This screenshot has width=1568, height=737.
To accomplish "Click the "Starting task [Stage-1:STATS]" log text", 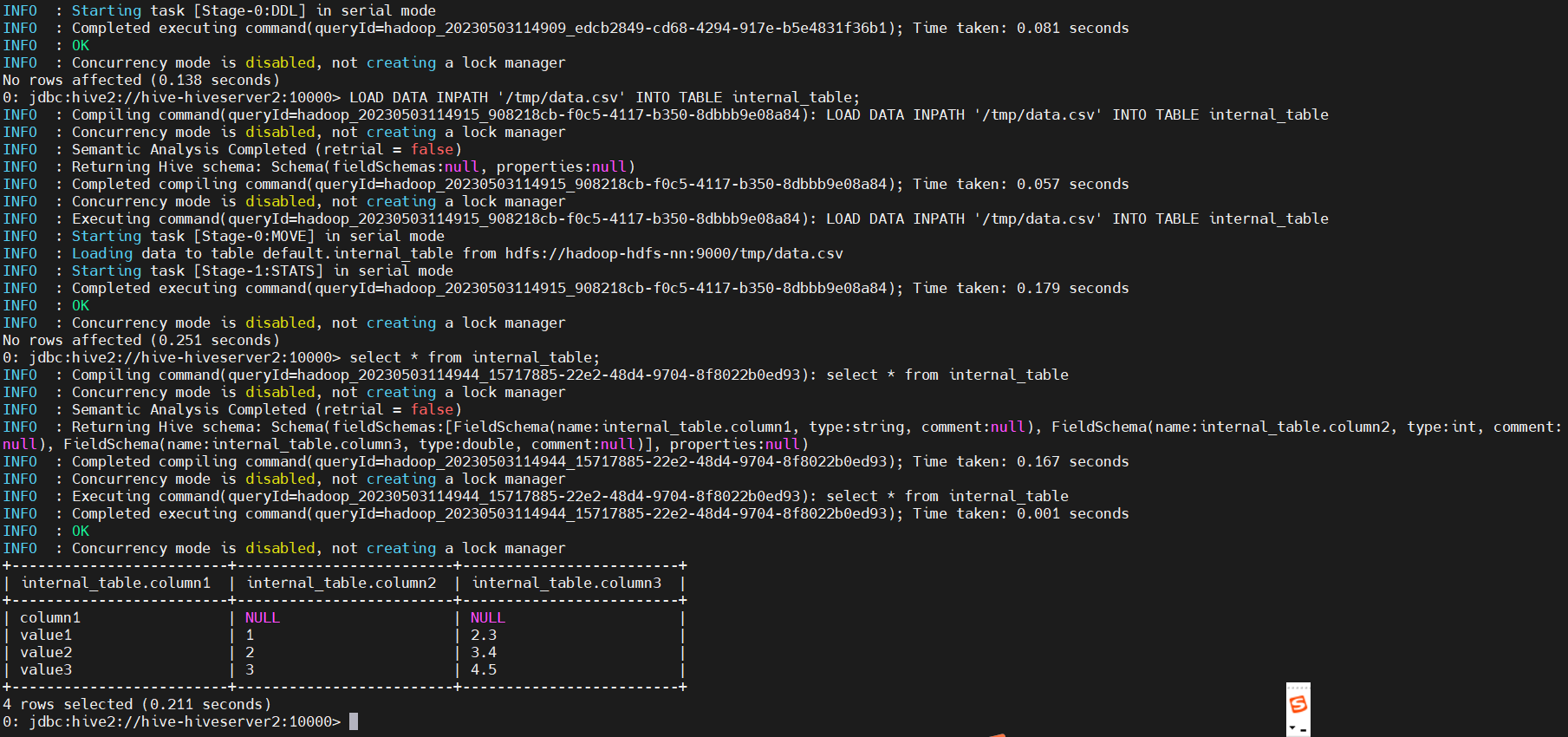I will [198, 271].
